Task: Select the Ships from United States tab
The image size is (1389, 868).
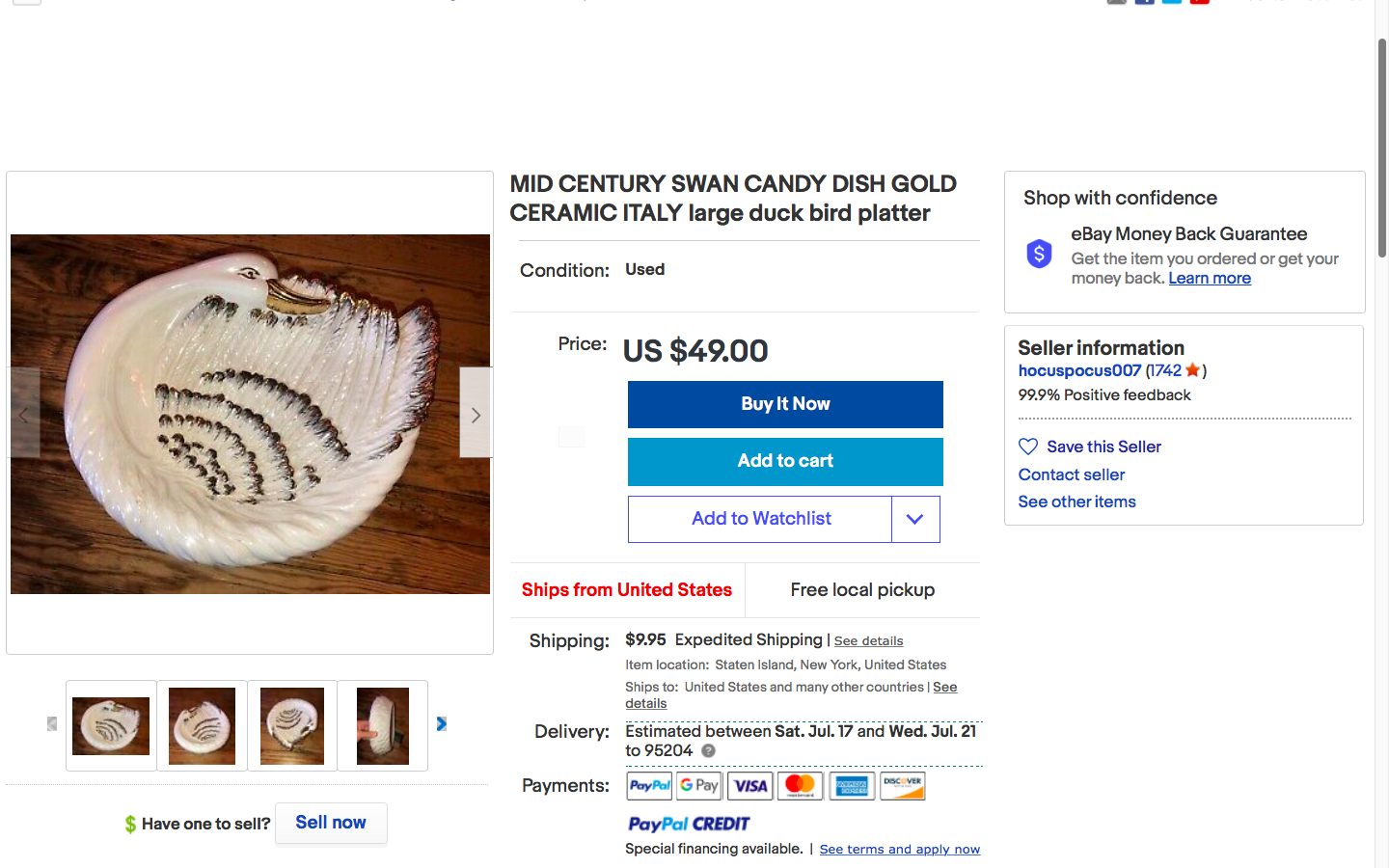Action: [627, 590]
